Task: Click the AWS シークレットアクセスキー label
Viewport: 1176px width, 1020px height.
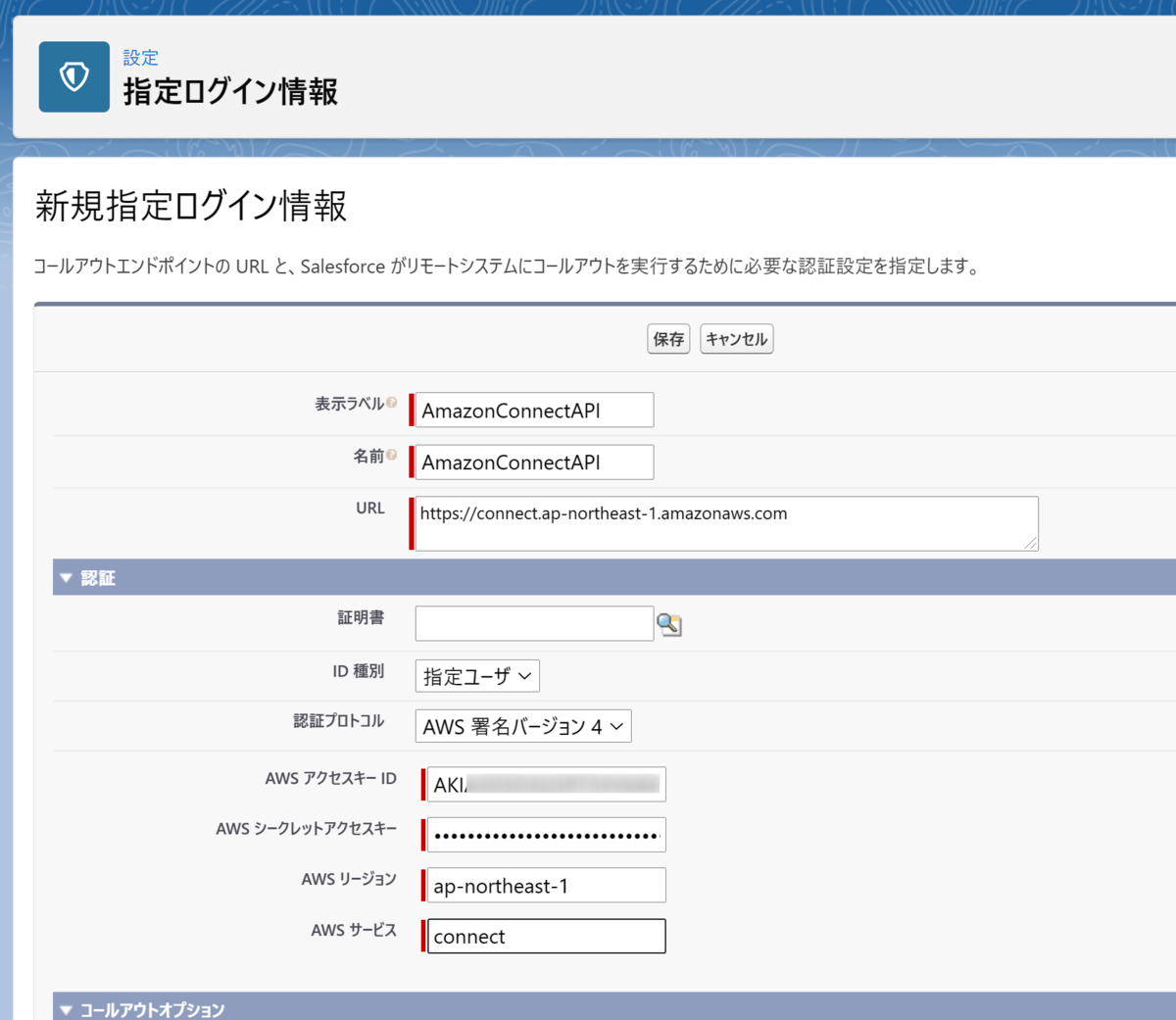Action: click(306, 828)
